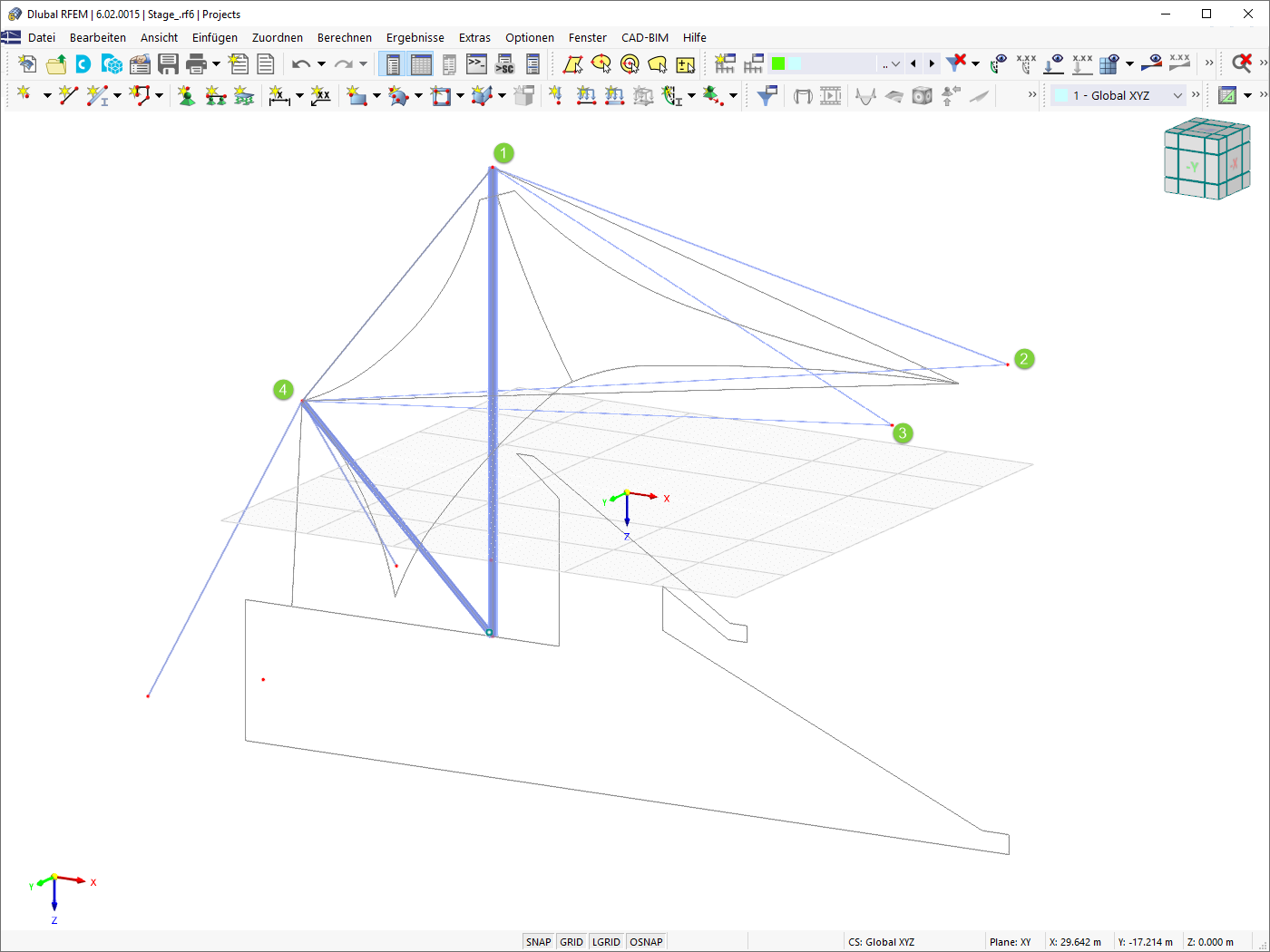This screenshot has height=952, width=1270.
Task: Open the Einfügen menu
Action: click(215, 37)
